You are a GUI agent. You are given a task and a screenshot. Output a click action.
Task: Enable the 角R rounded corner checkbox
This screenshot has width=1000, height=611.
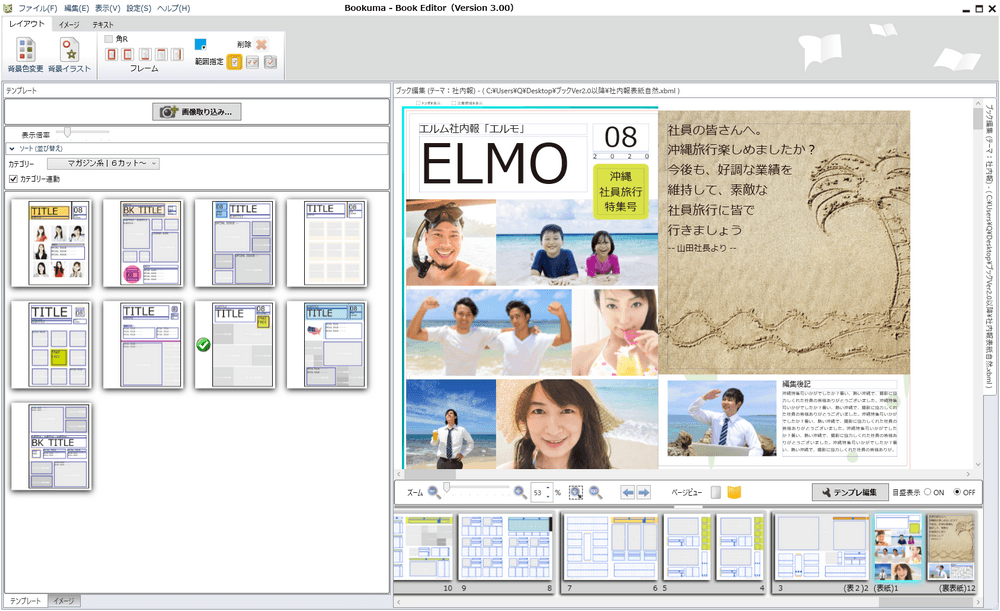click(x=107, y=37)
